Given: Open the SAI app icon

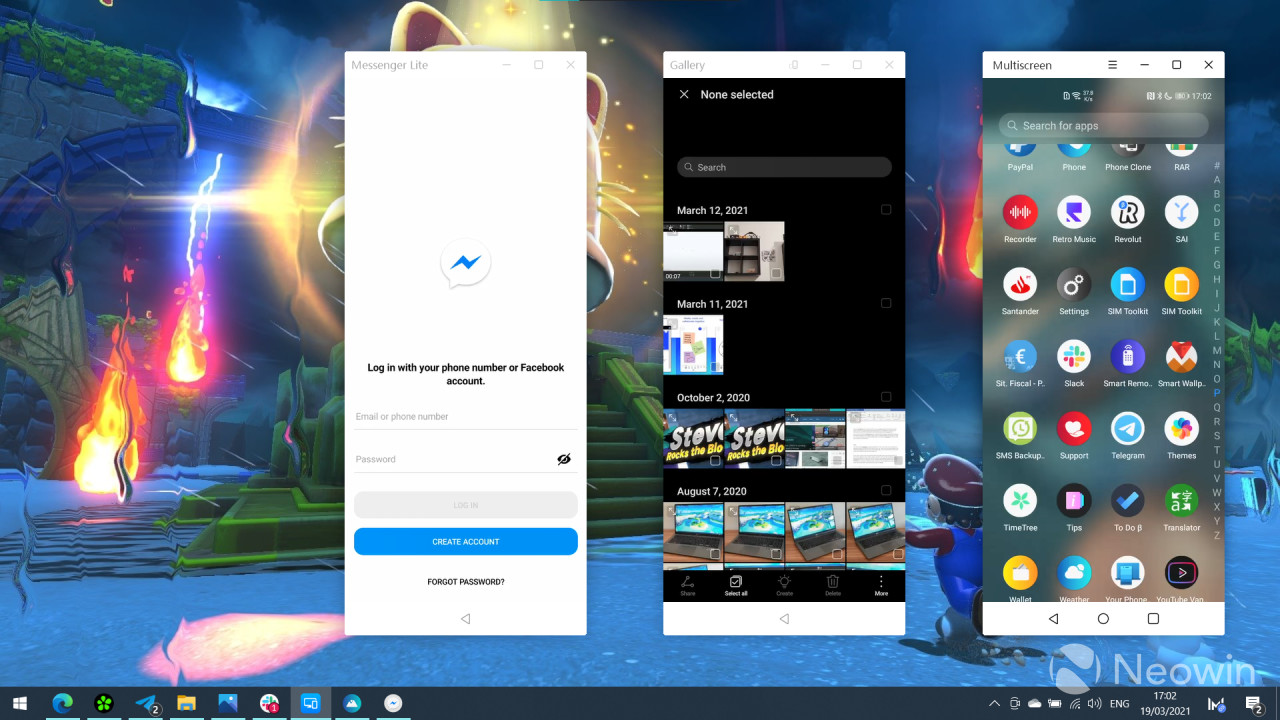Looking at the screenshot, I should 1182,212.
